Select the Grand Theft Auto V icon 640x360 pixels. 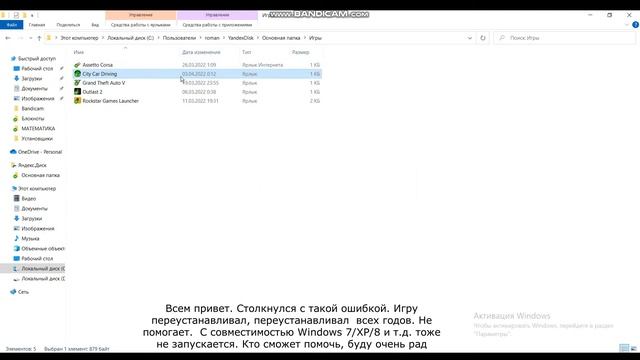pyautogui.click(x=77, y=83)
